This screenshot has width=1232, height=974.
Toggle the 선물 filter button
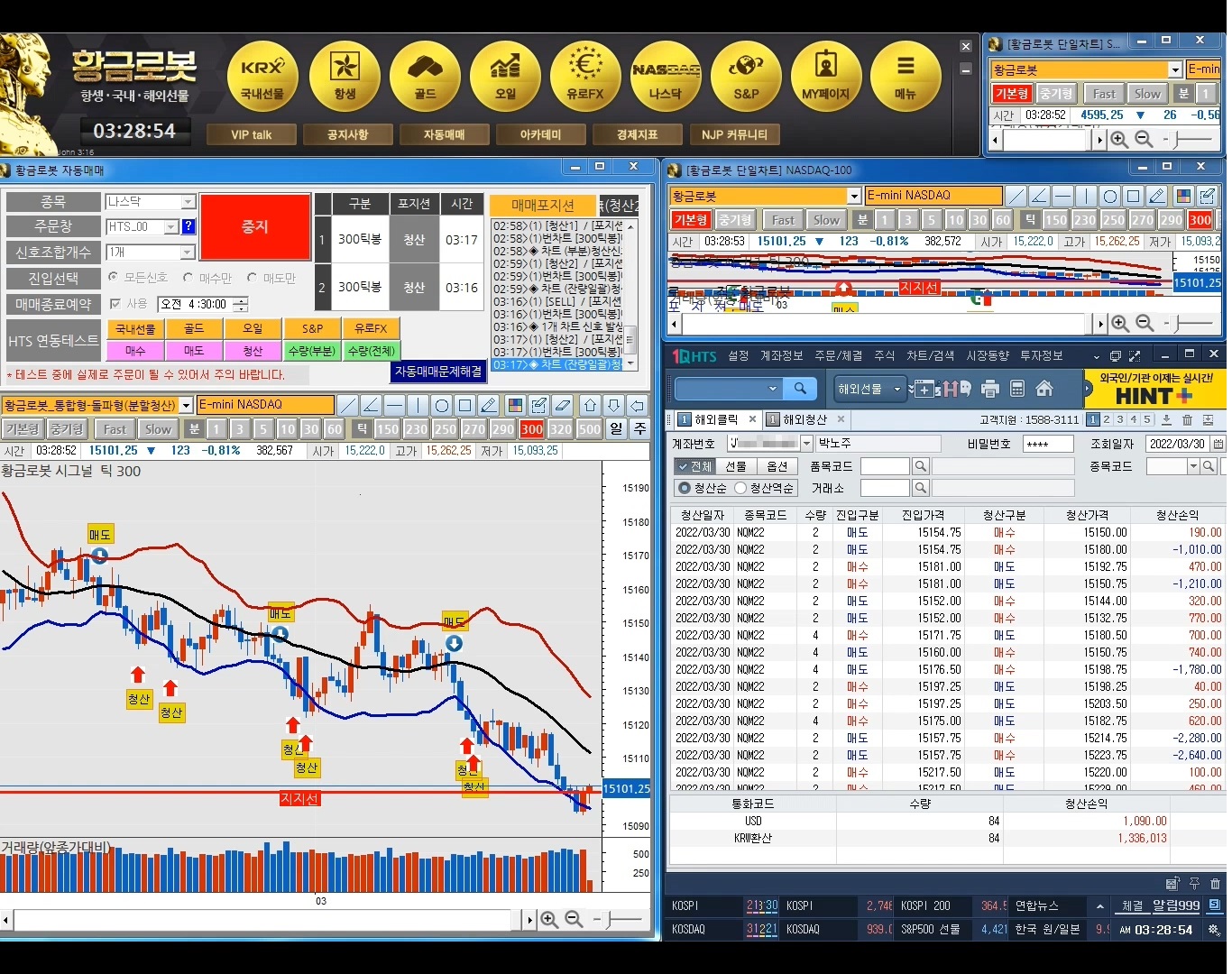coord(737,466)
